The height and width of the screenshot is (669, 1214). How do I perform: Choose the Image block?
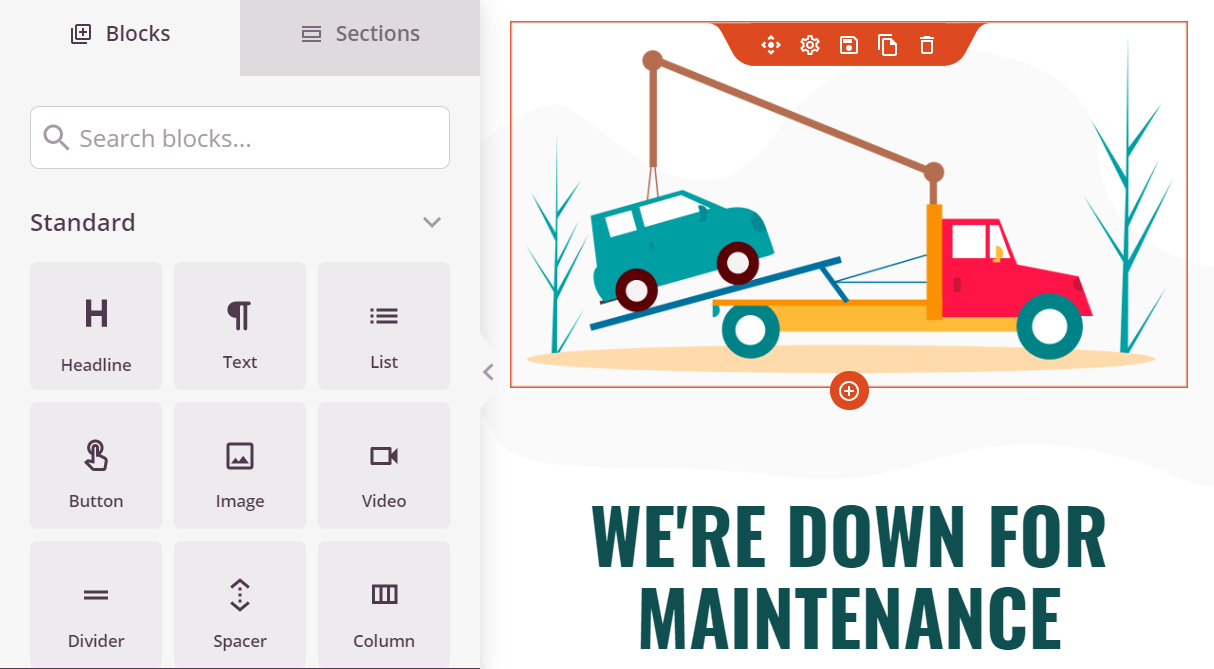(x=240, y=465)
